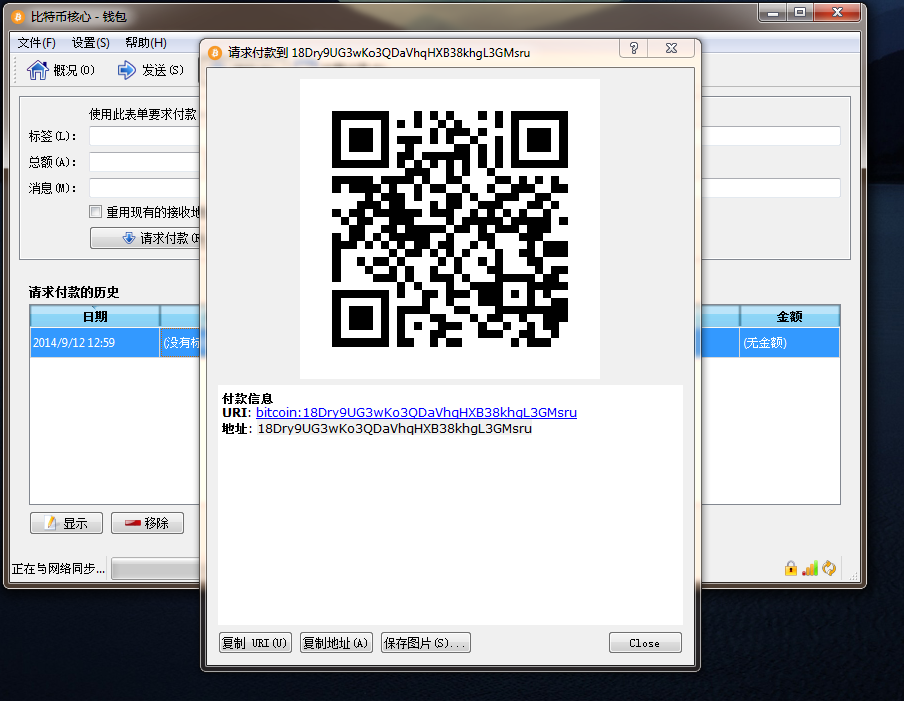Click the blue arrow send icon

[x=127, y=70]
